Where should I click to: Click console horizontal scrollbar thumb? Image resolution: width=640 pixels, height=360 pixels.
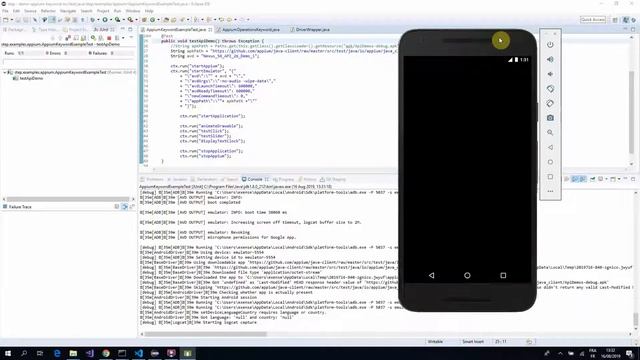205,334
